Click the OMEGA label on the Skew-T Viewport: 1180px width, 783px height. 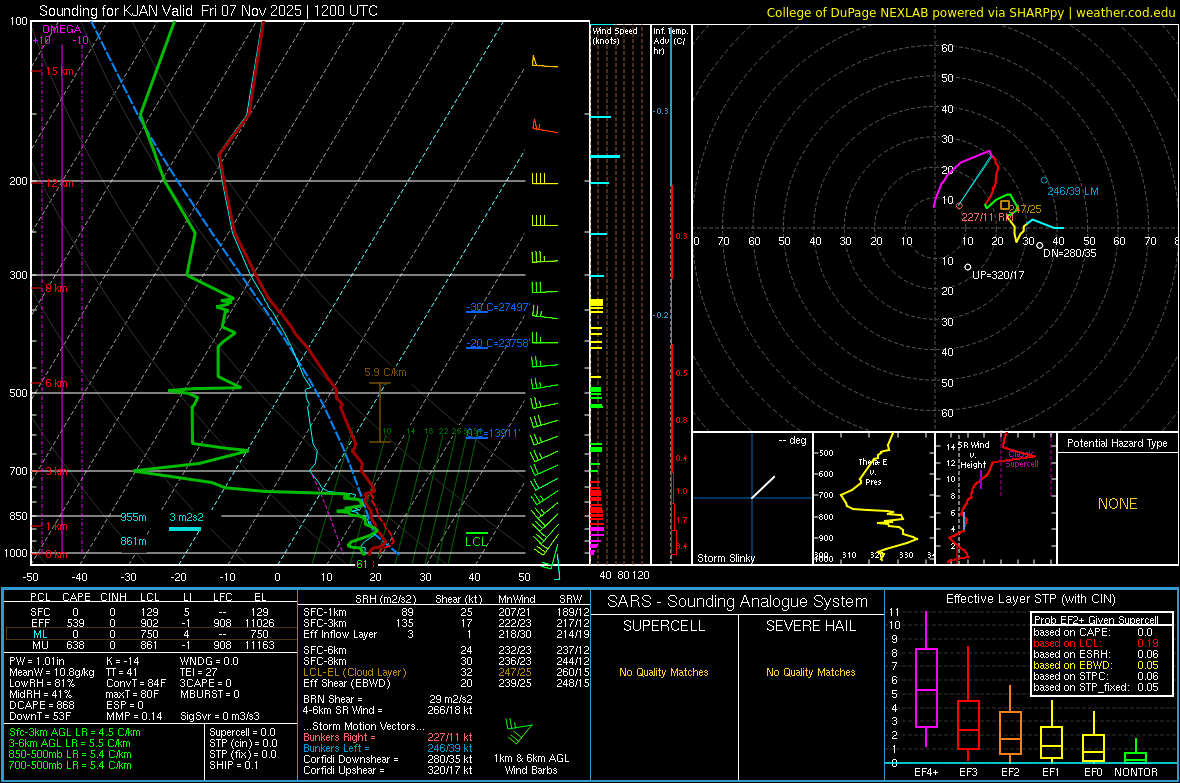[62, 29]
